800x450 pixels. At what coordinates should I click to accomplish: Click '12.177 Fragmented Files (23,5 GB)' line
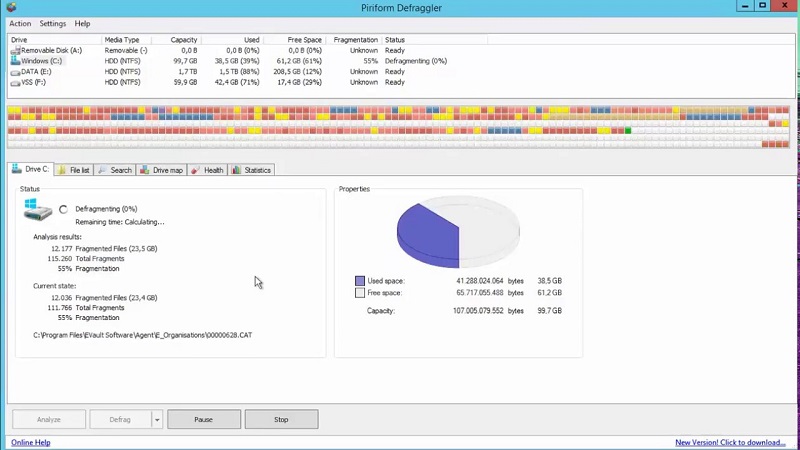104,248
